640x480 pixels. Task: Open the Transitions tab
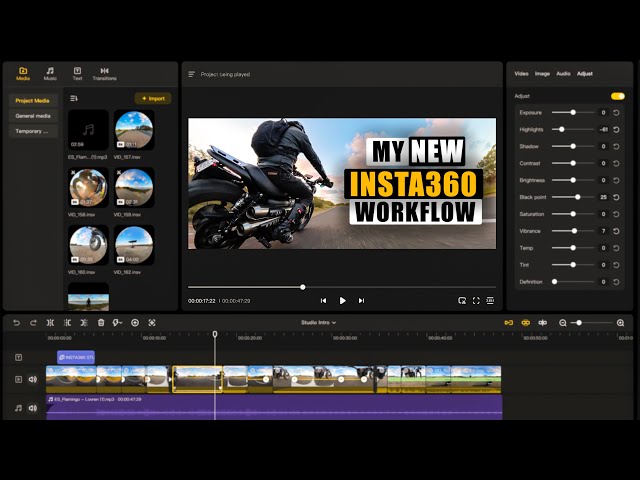(104, 74)
